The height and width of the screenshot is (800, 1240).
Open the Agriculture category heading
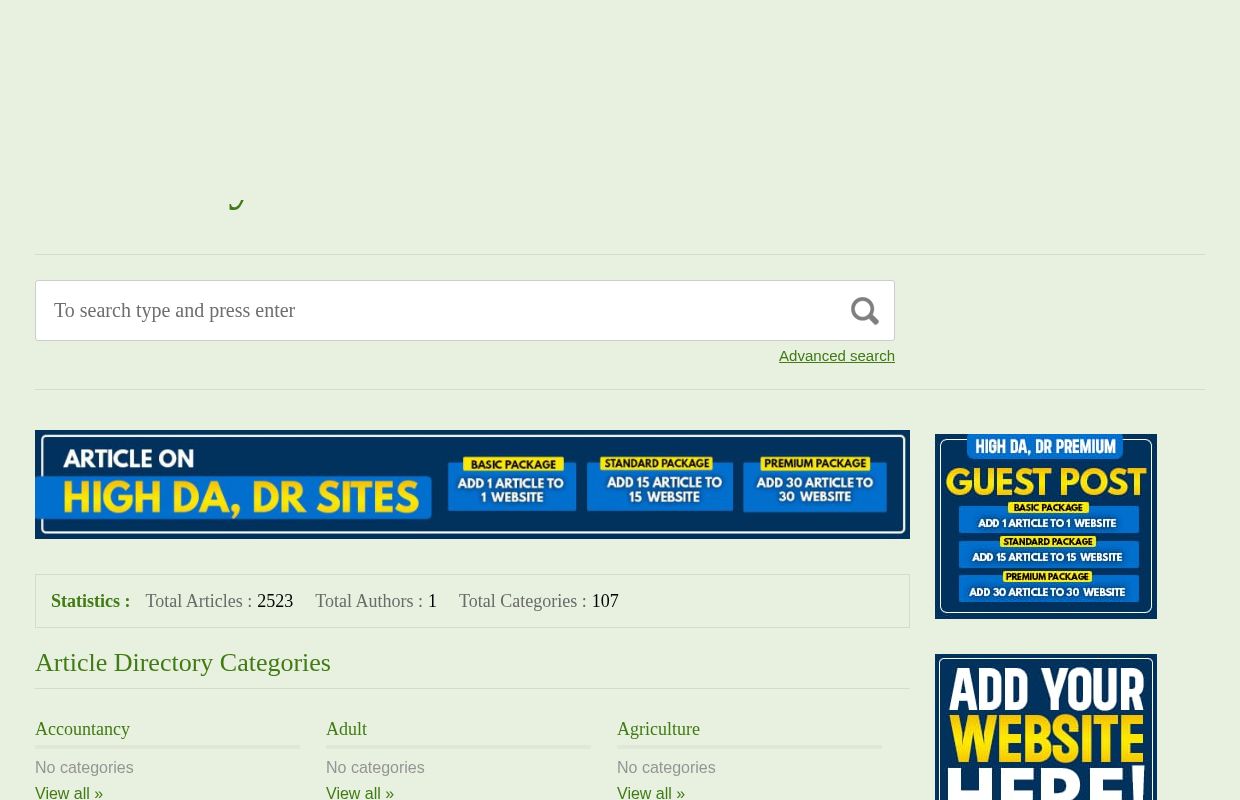658,729
